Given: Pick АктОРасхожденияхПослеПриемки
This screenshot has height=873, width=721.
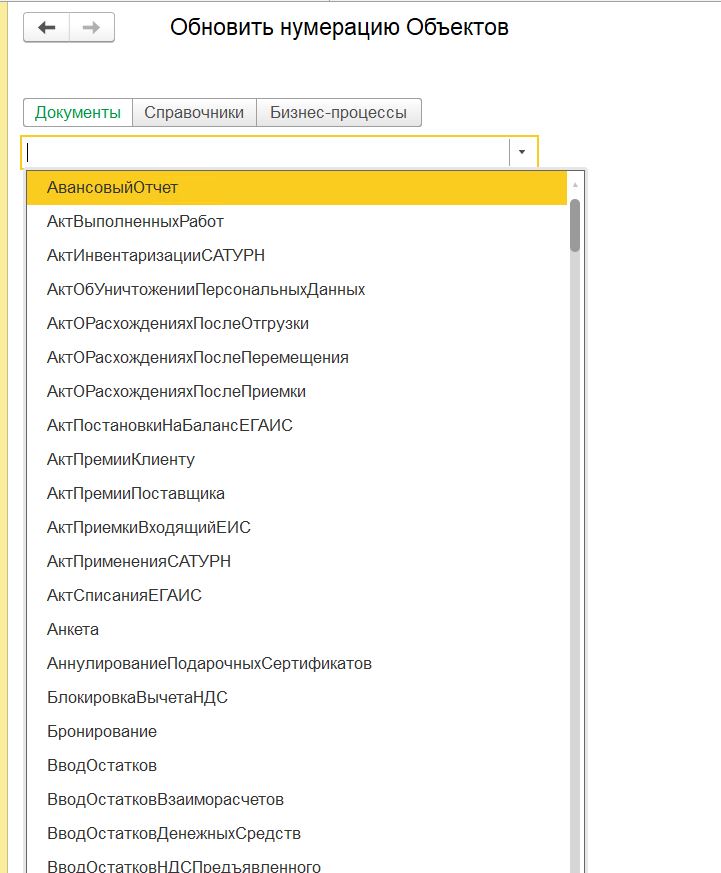Looking at the screenshot, I should coord(297,391).
